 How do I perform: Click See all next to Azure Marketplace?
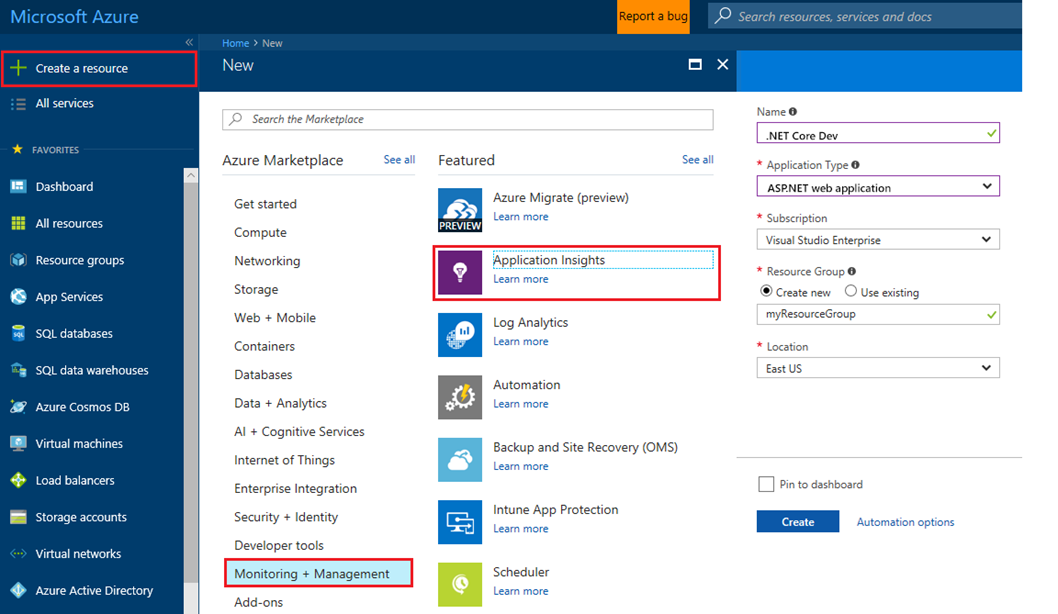coord(399,159)
